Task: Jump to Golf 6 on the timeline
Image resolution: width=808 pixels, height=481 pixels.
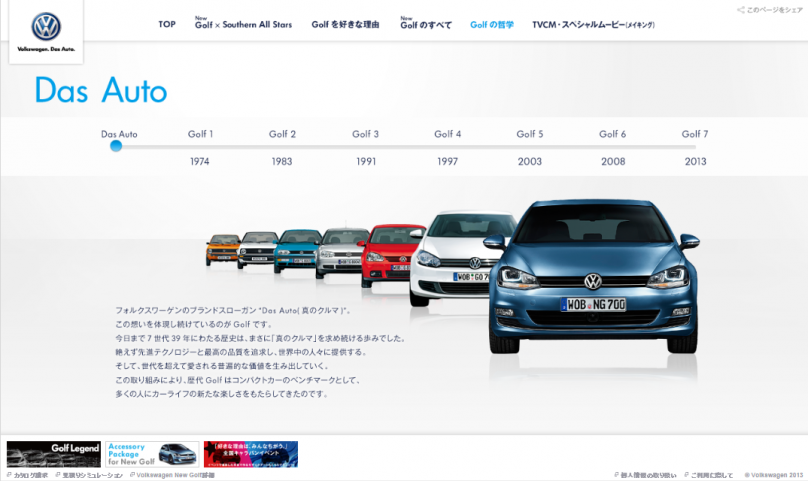Action: pyautogui.click(x=612, y=134)
